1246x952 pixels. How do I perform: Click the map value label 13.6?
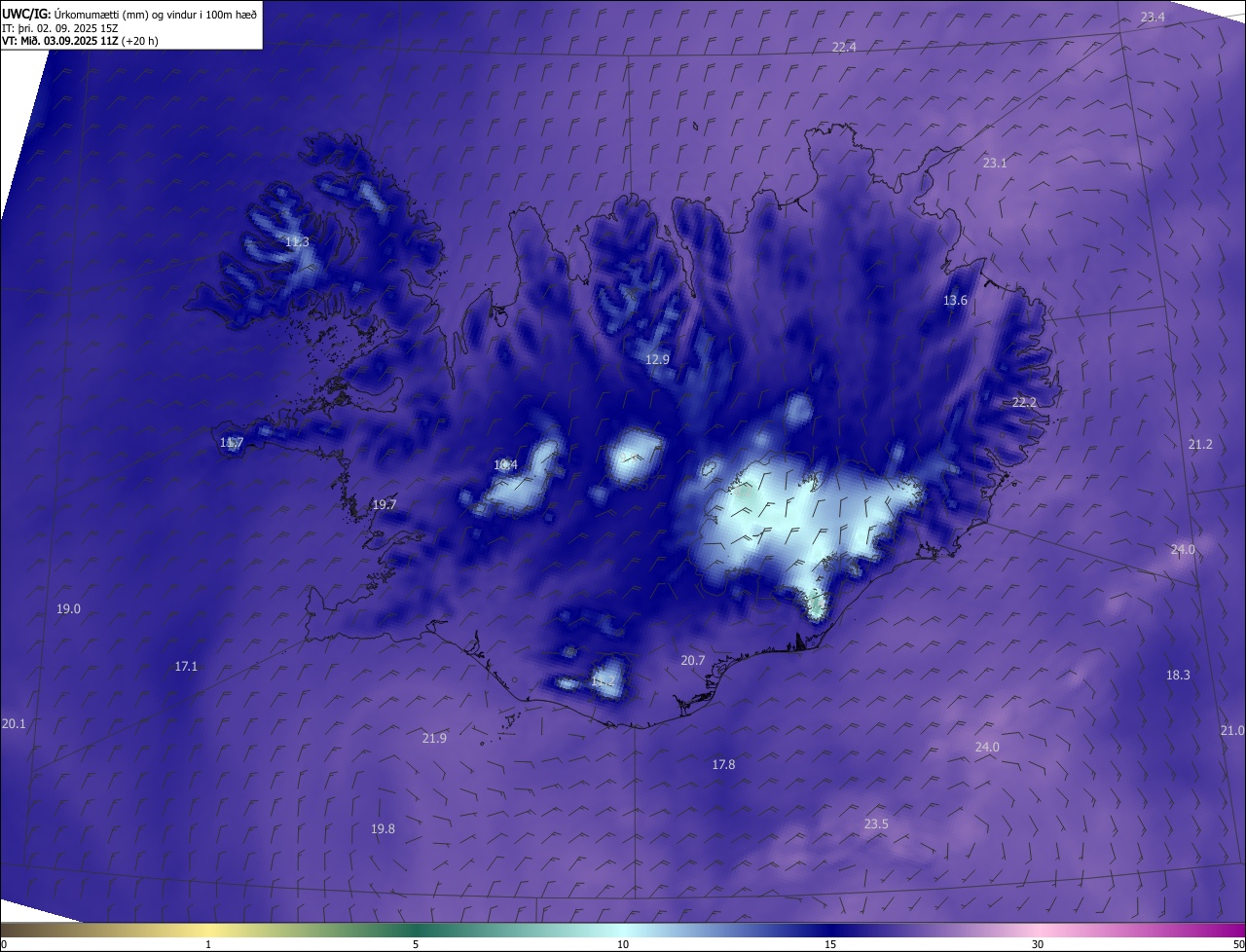[955, 300]
